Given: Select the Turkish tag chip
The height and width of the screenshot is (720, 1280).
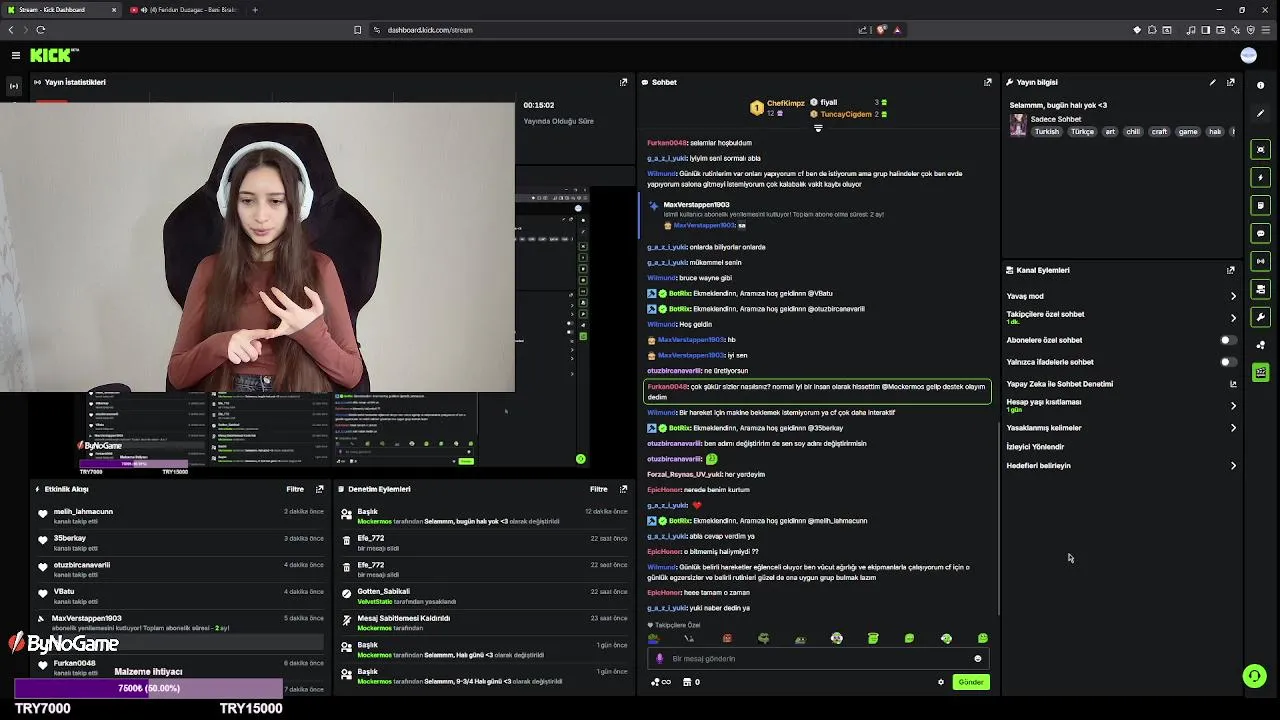Looking at the screenshot, I should point(1046,132).
